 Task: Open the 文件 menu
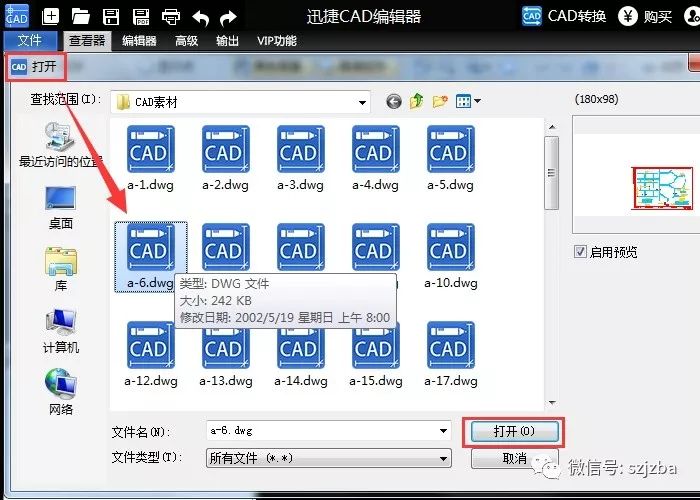point(30,41)
